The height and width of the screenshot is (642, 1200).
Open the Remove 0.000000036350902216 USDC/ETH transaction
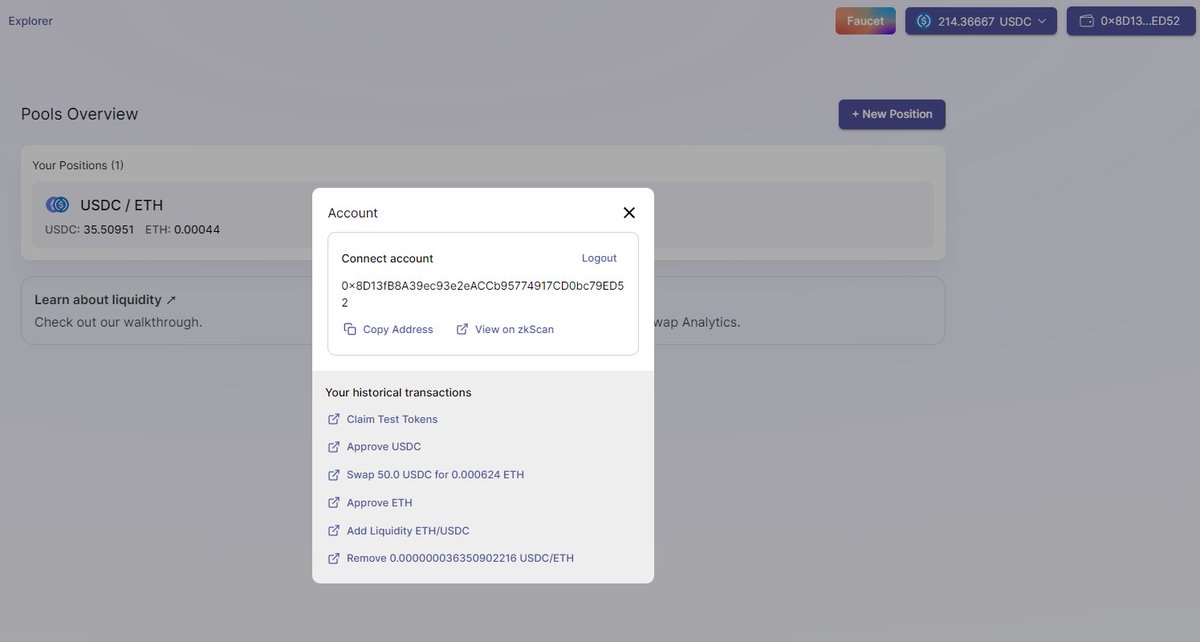[x=460, y=558]
